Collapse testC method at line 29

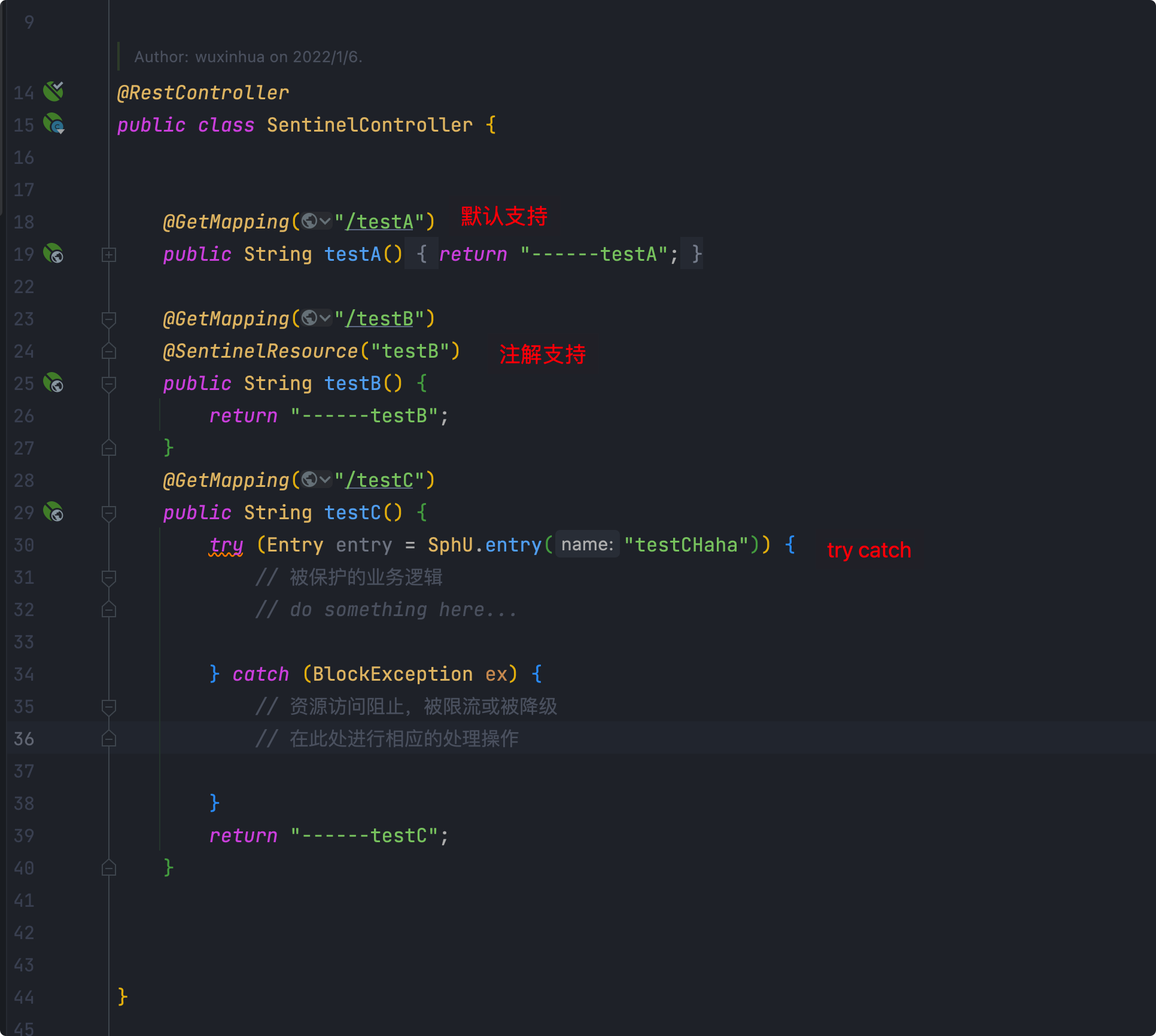click(x=108, y=513)
